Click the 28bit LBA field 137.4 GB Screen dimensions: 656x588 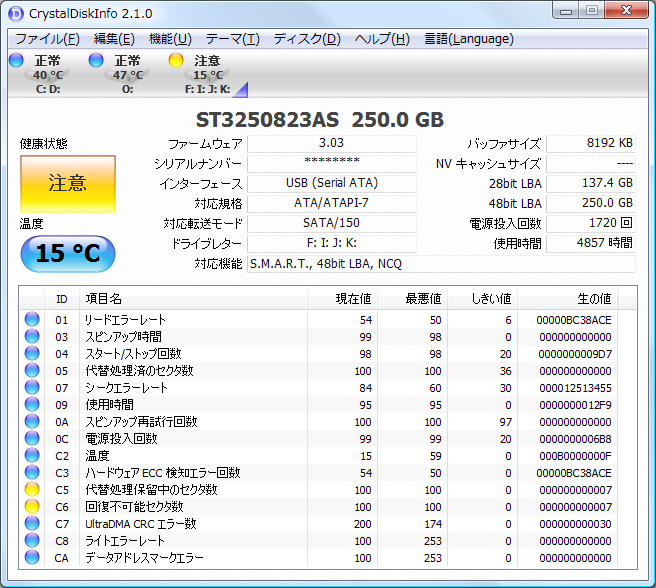point(591,184)
